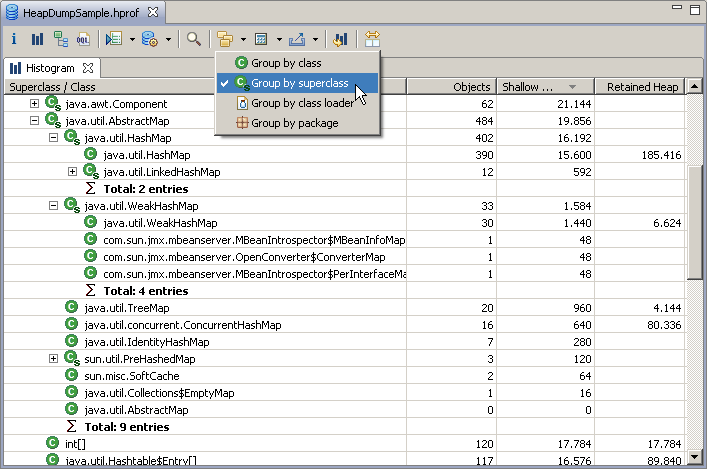The width and height of the screenshot is (707, 469).
Task: Open the Dominator Tree icon
Action: click(x=61, y=40)
